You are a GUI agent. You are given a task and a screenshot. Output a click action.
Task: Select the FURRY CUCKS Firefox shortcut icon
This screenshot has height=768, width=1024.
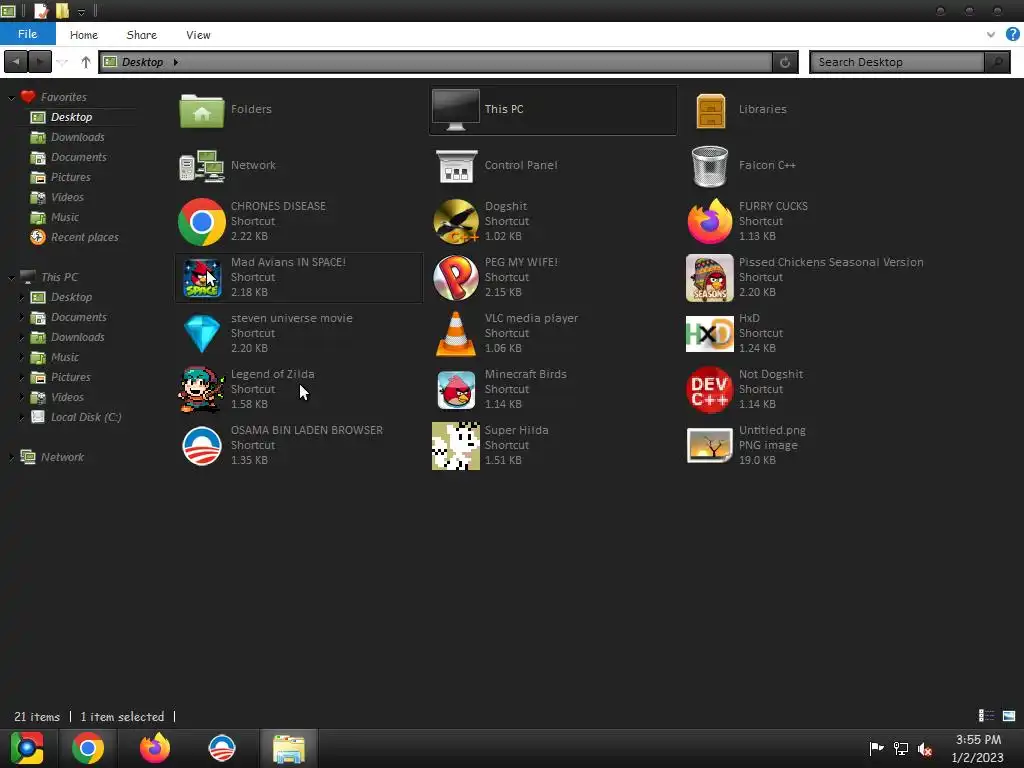point(710,221)
